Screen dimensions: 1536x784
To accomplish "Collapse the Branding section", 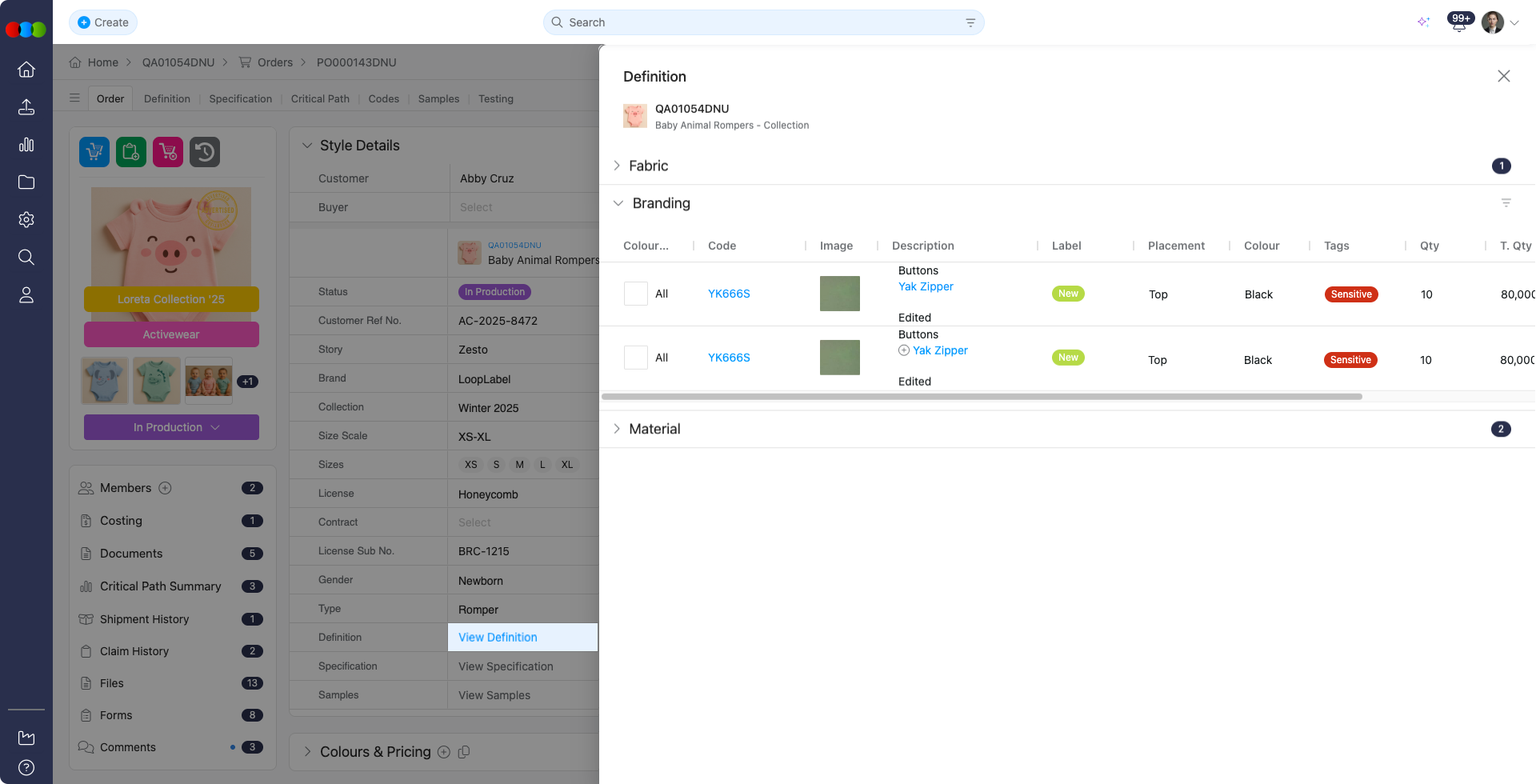I will (x=618, y=203).
